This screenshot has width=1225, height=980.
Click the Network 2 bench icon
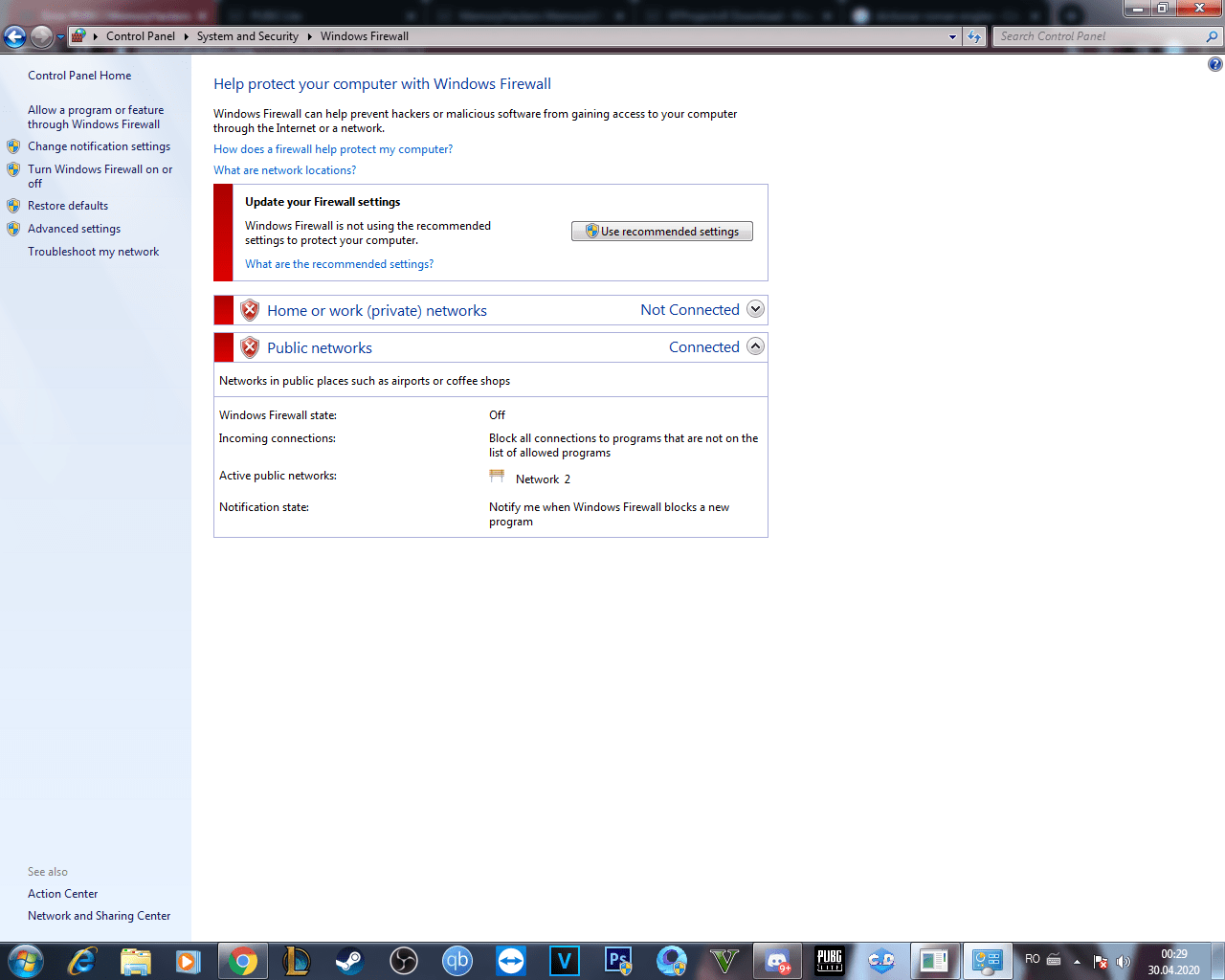click(x=497, y=476)
